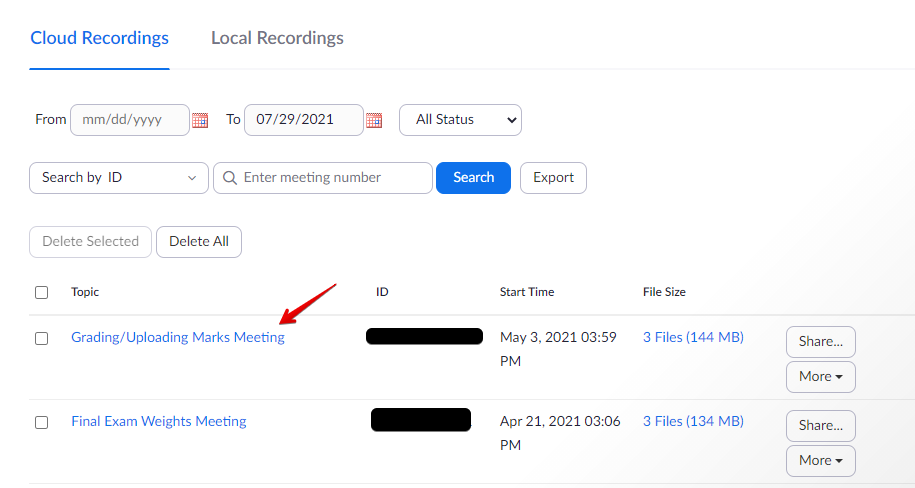The image size is (915, 488).
Task: Check the Grading/Uploading Marks Meeting row checkbox
Action: [x=41, y=338]
